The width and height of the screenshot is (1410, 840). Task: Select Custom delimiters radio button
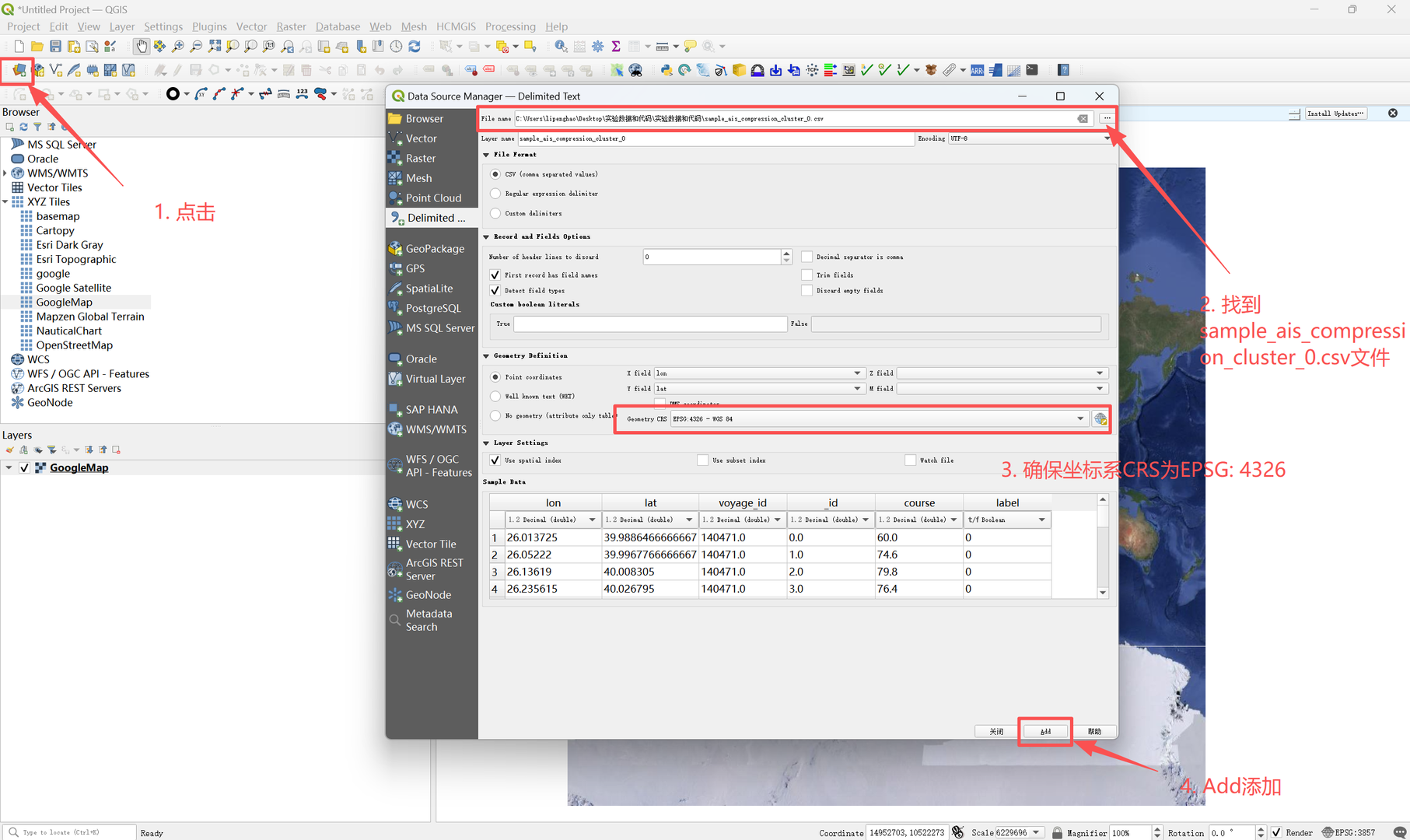[495, 213]
